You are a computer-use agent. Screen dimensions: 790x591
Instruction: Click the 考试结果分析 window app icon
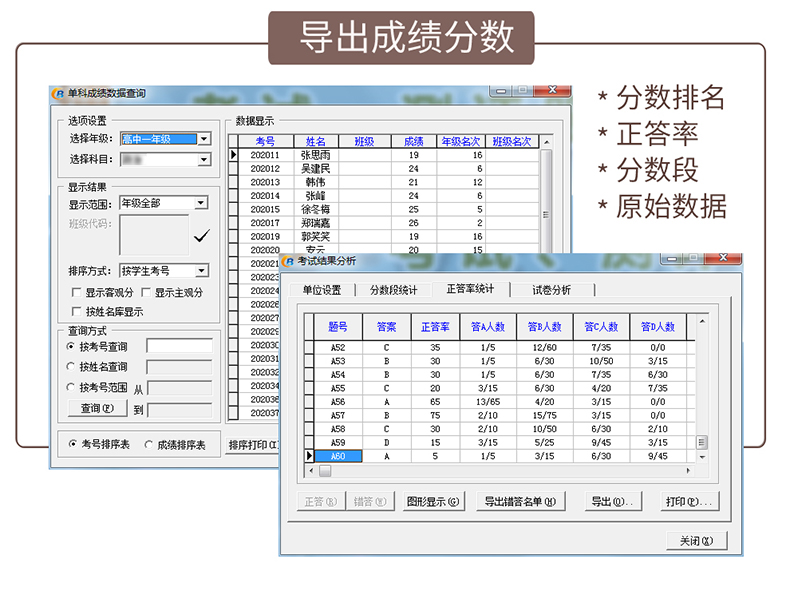288,261
